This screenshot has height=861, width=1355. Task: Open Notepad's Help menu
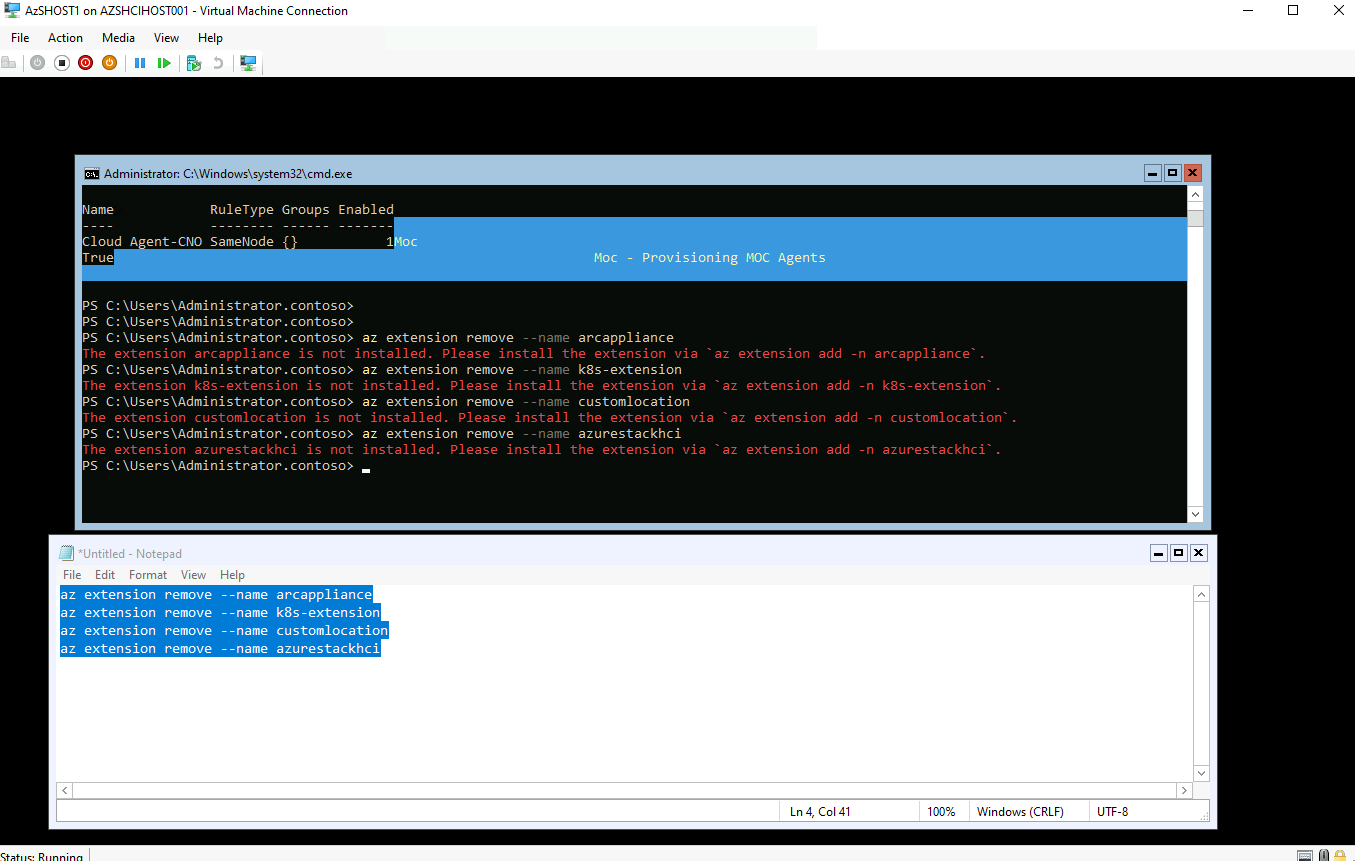click(232, 575)
